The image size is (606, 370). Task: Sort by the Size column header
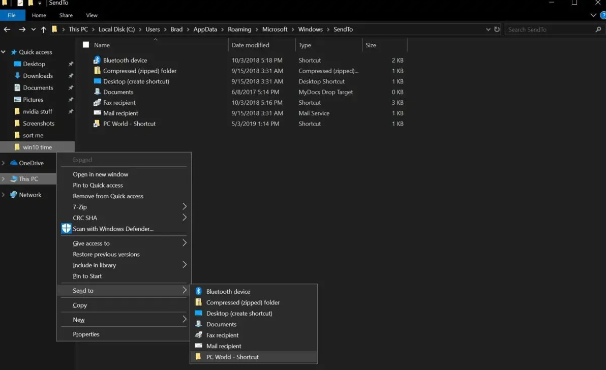(x=371, y=45)
